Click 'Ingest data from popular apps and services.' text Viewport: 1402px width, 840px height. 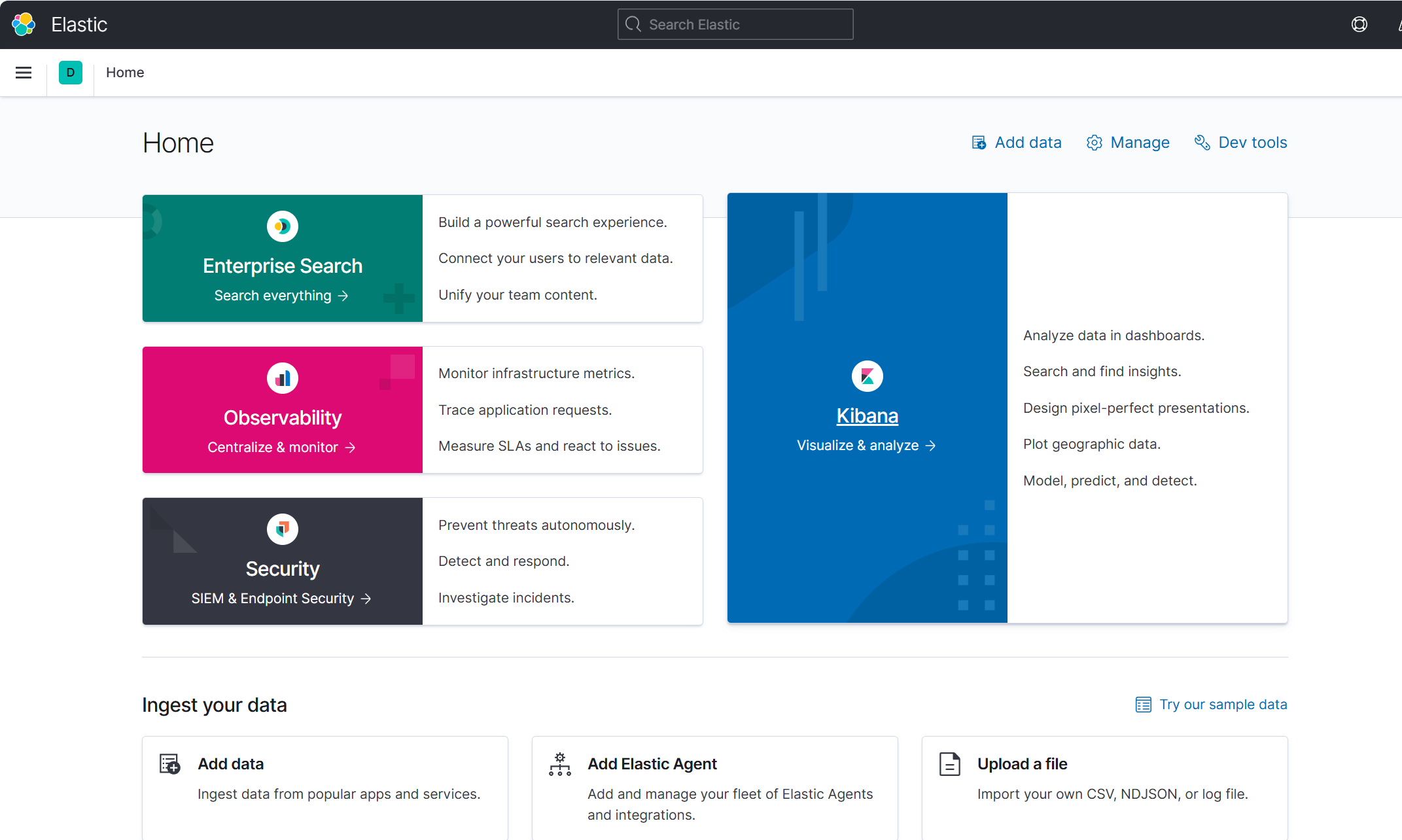pos(339,794)
